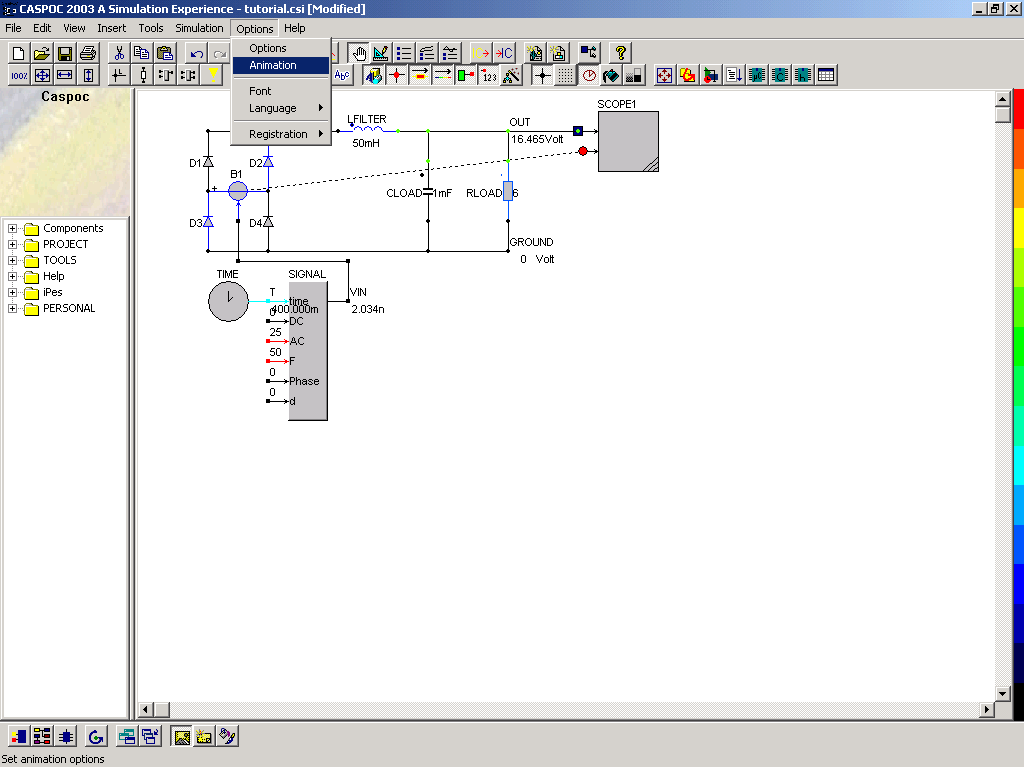
Task: Click the red crosshair node icon
Action: (x=396, y=76)
